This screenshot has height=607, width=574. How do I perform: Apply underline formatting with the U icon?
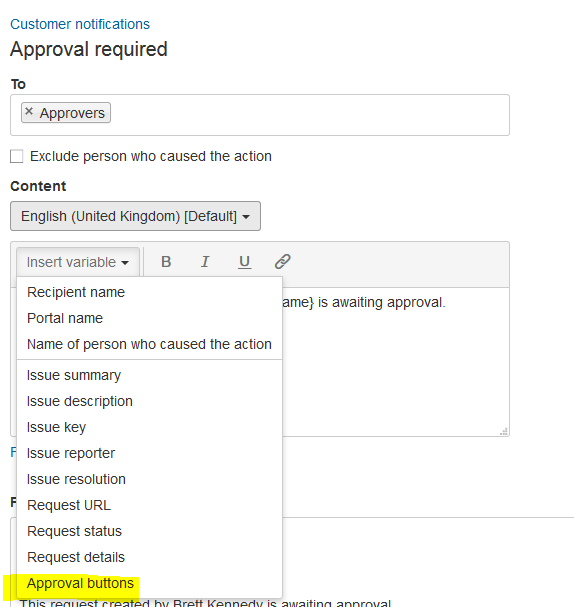coord(244,262)
